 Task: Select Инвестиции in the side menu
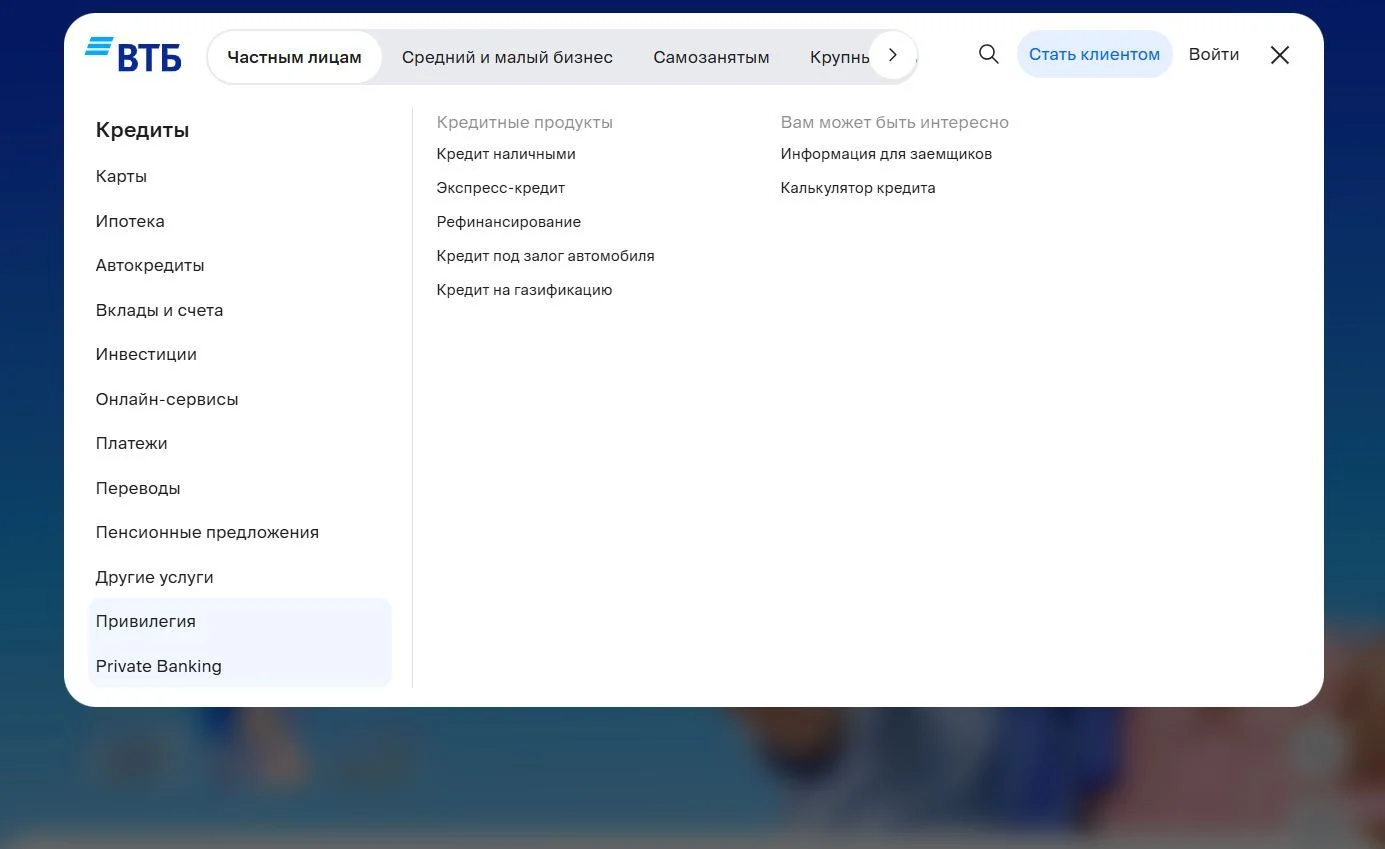(x=146, y=354)
